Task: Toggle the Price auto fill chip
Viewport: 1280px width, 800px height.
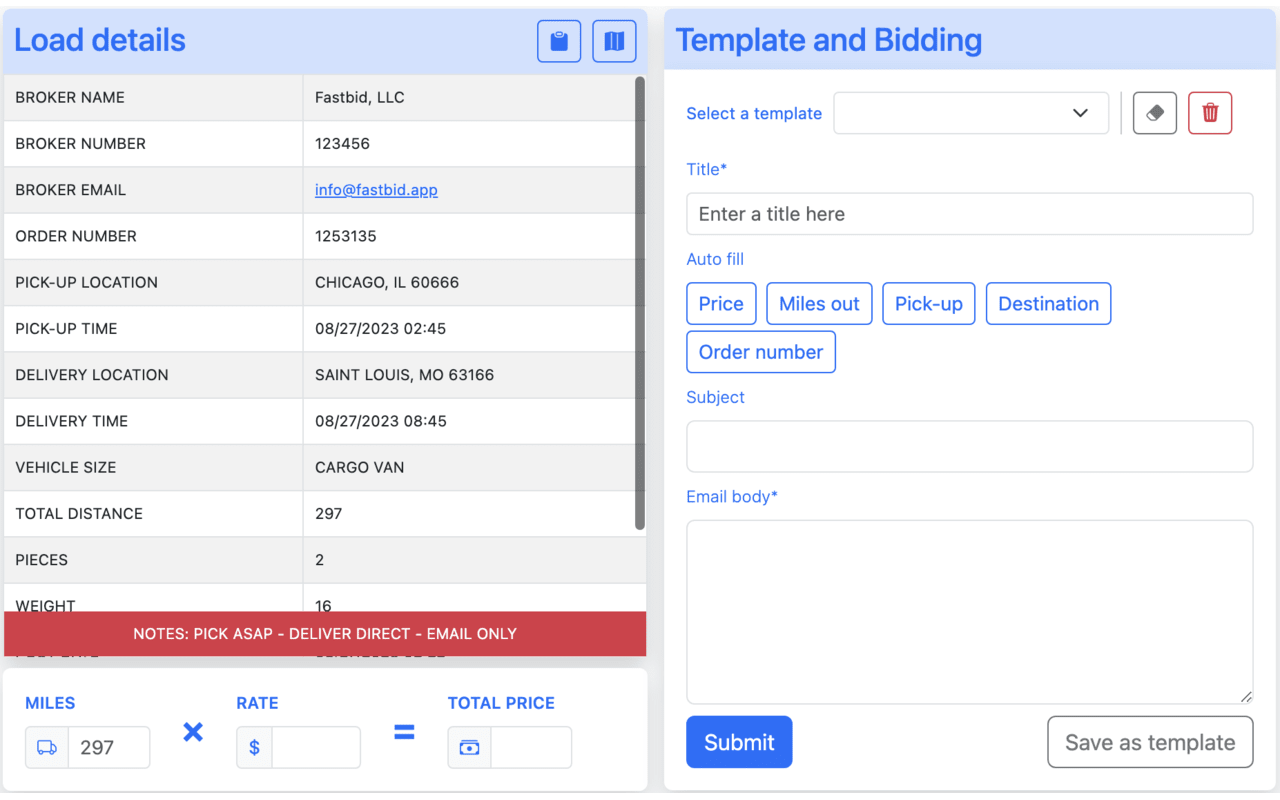Action: [721, 303]
